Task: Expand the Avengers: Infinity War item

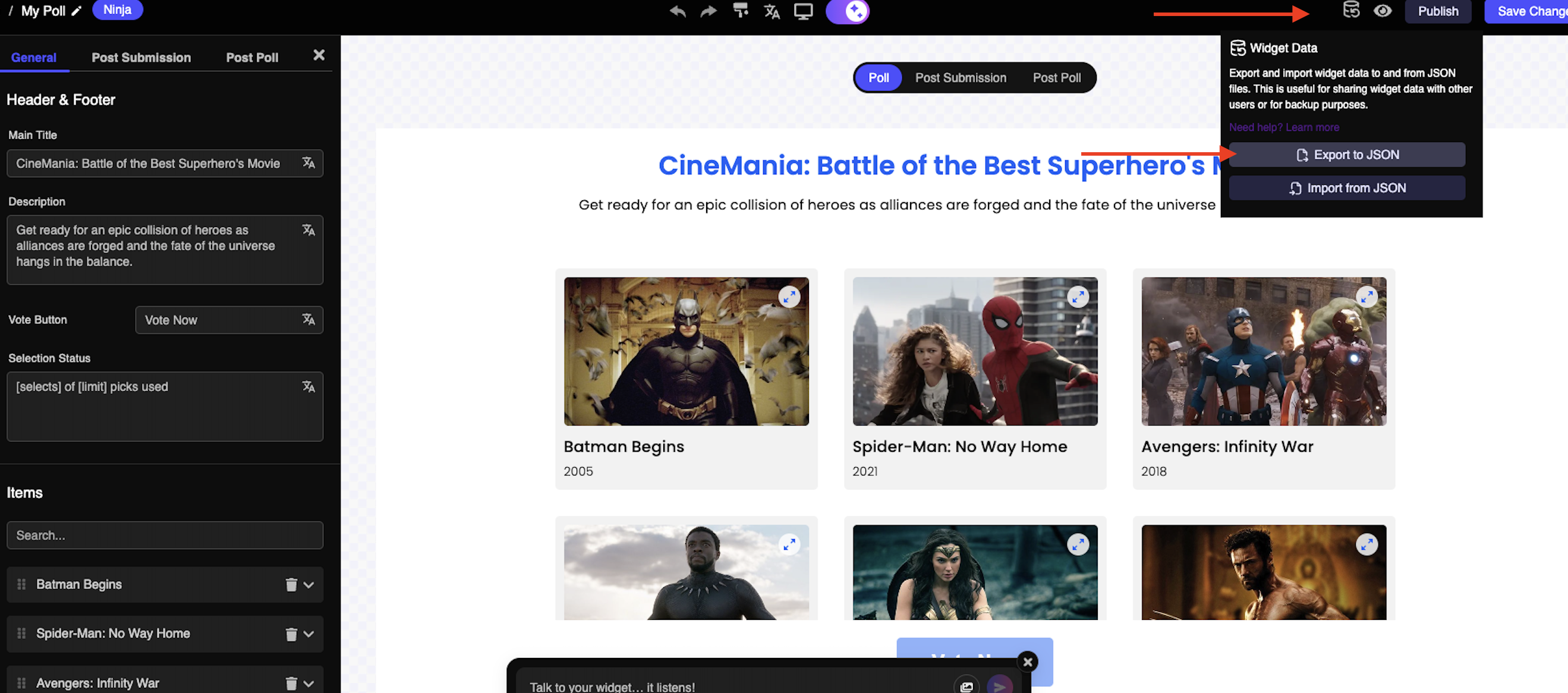Action: [x=309, y=683]
